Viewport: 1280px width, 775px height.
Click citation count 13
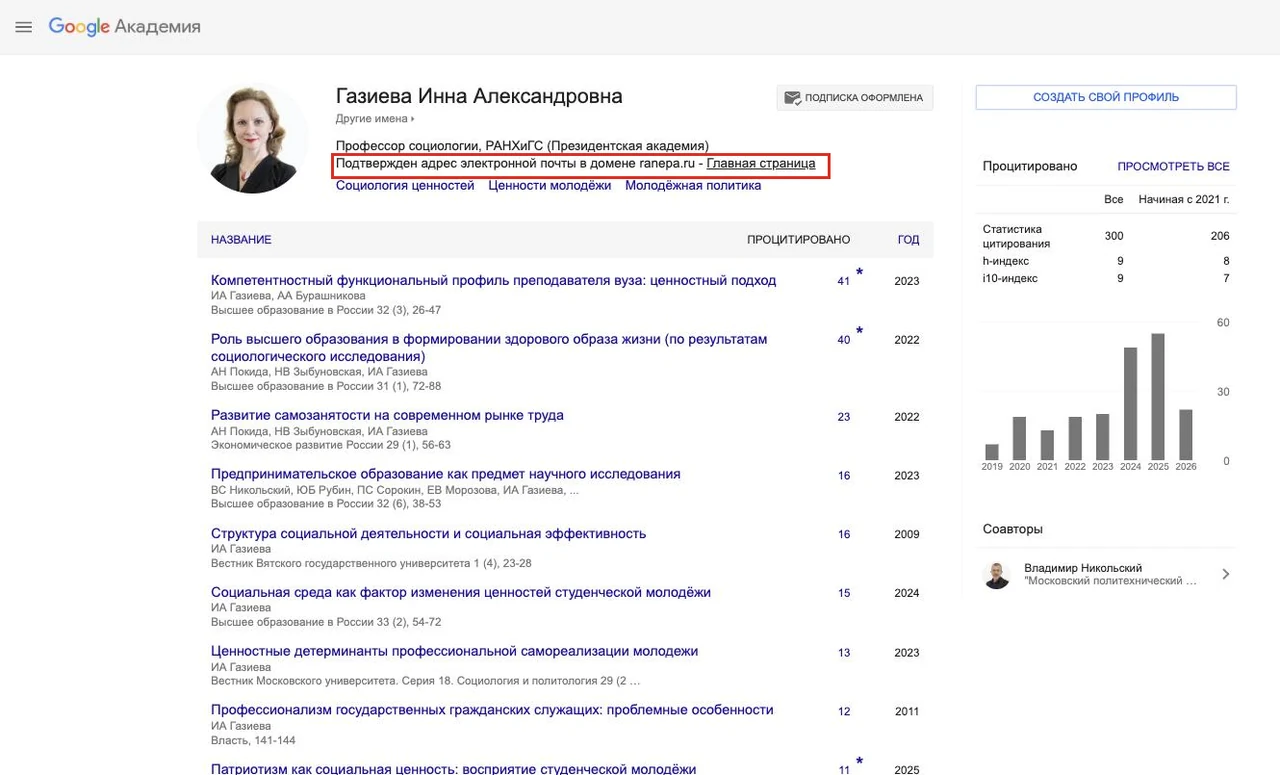843,653
